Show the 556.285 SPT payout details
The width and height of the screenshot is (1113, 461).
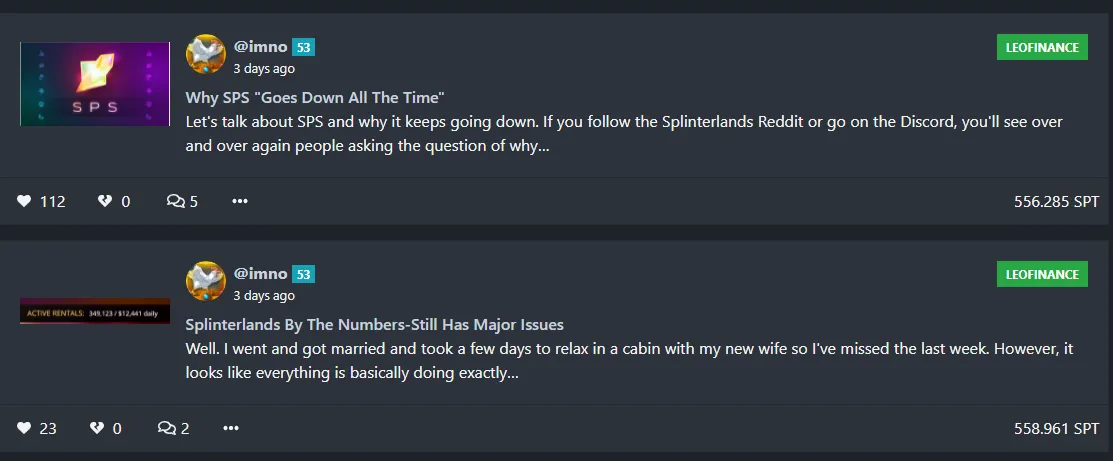[1056, 202]
